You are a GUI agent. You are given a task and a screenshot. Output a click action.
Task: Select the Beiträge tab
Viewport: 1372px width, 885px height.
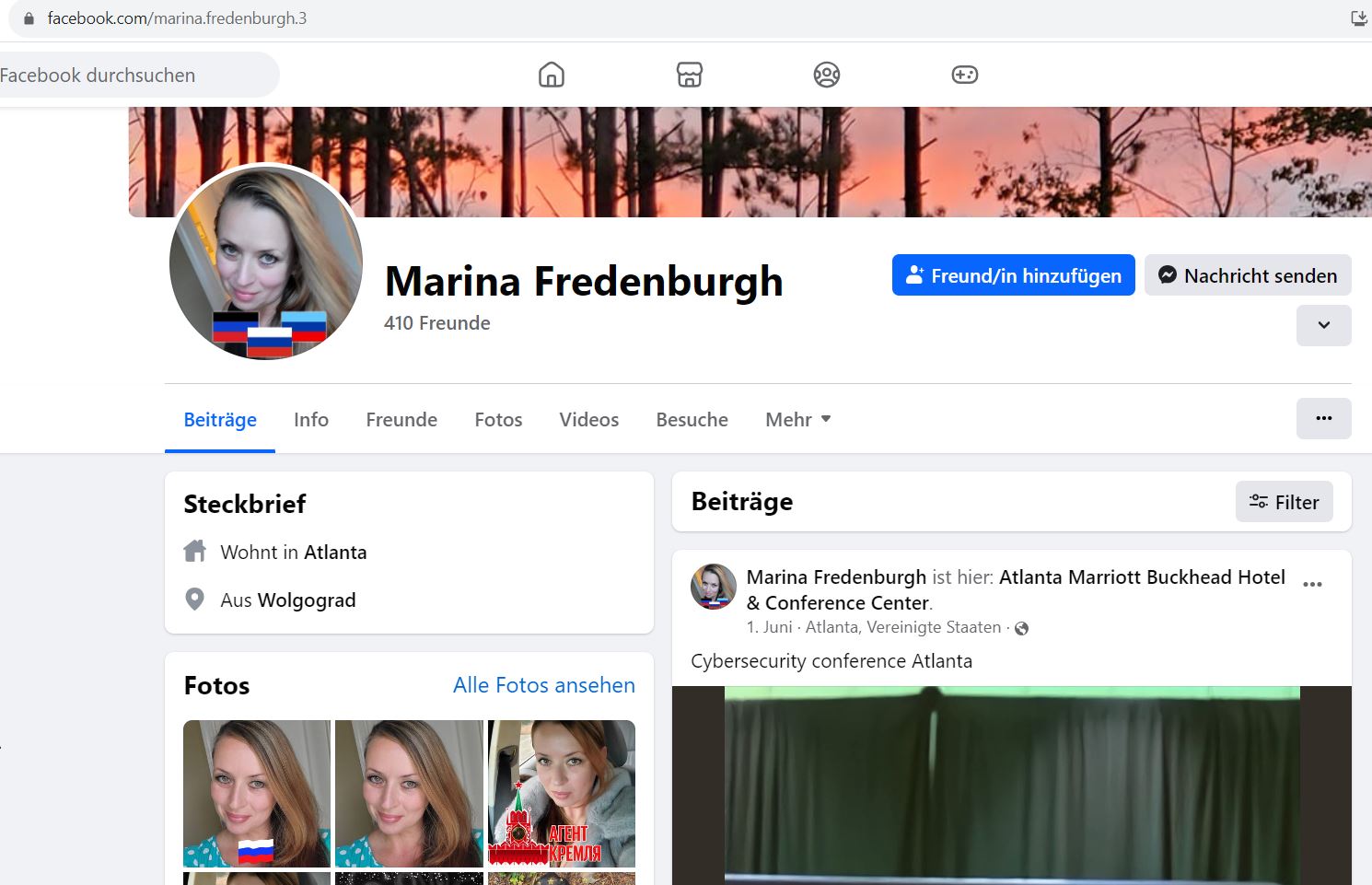tap(220, 420)
